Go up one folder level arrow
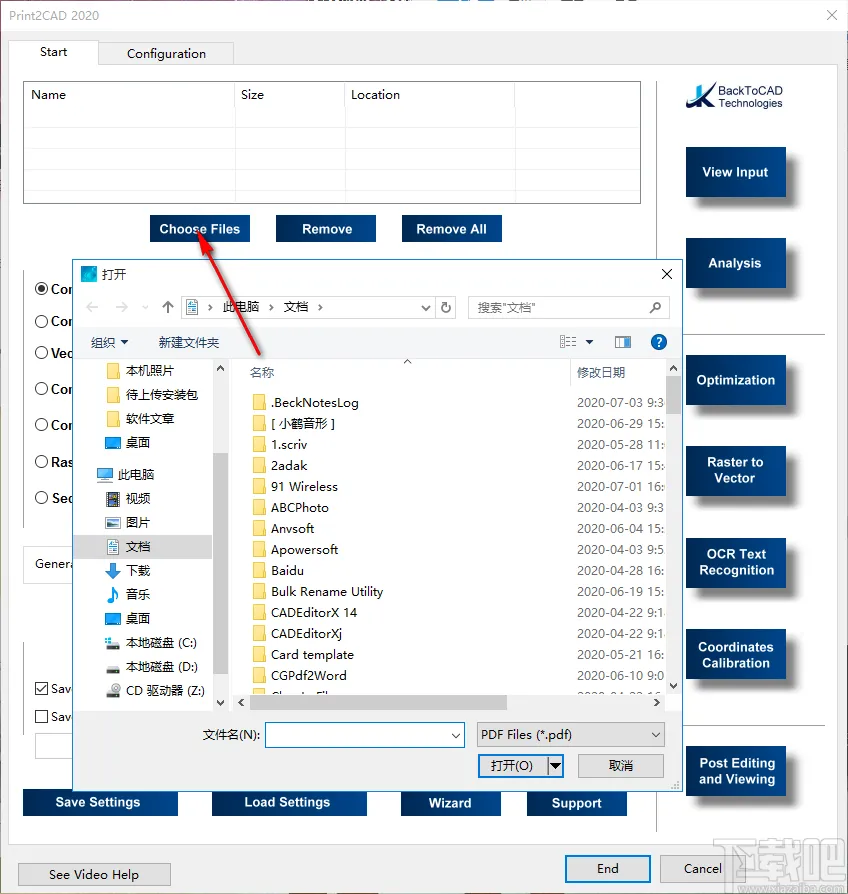 (168, 307)
